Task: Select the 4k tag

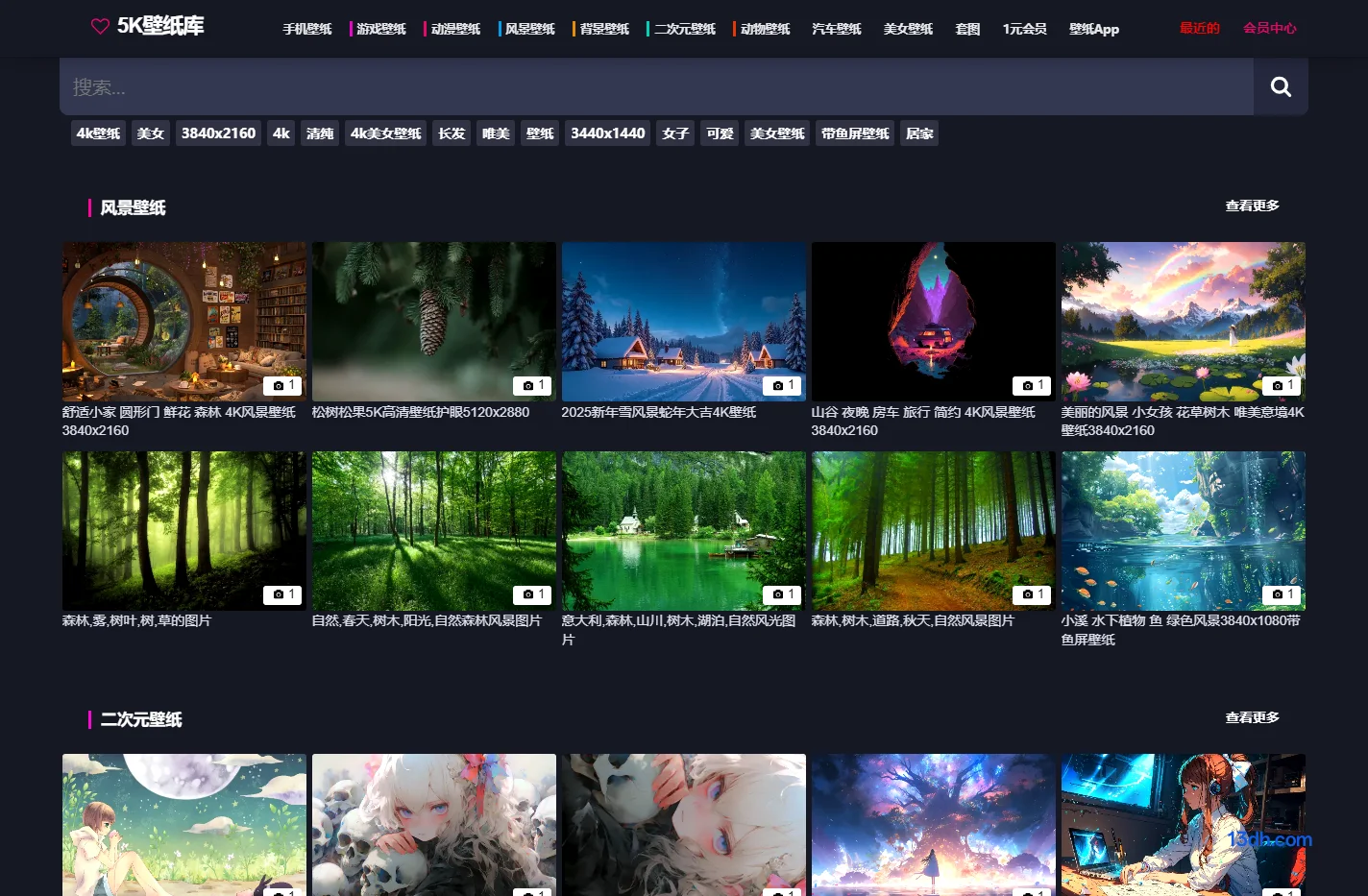Action: pos(281,133)
